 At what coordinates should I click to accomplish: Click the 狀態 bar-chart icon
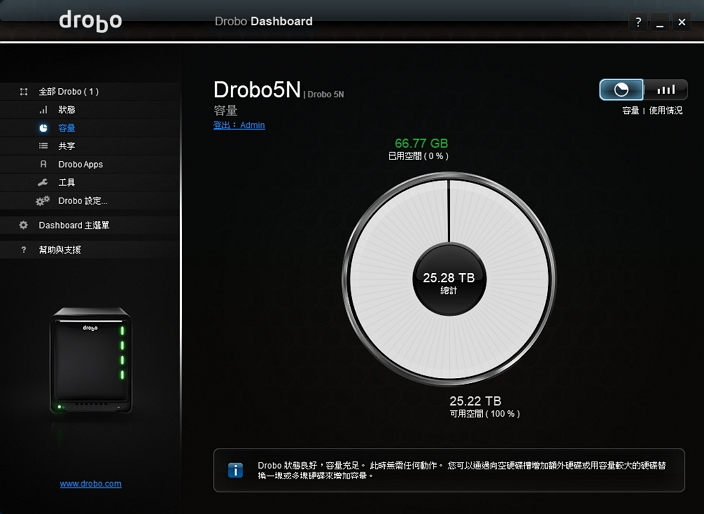click(x=43, y=110)
